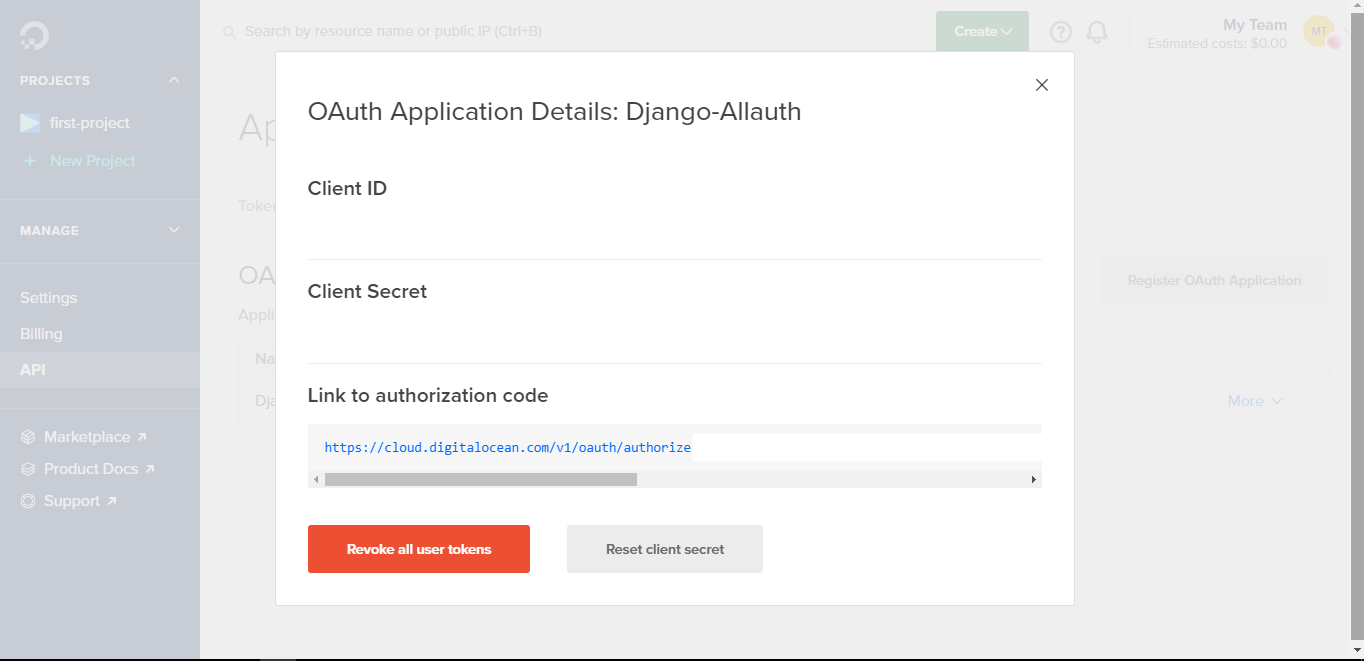Click the scrollbar left arrow
The image size is (1364, 661).
point(316,480)
